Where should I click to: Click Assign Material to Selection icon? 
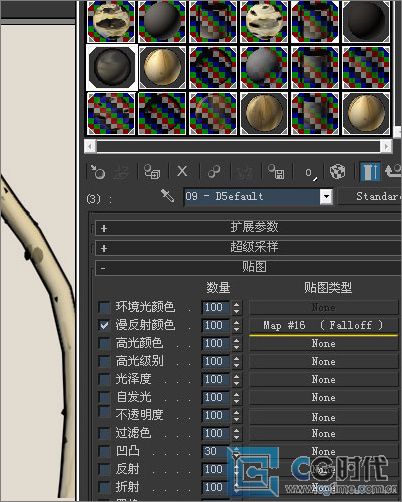pyautogui.click(x=152, y=172)
